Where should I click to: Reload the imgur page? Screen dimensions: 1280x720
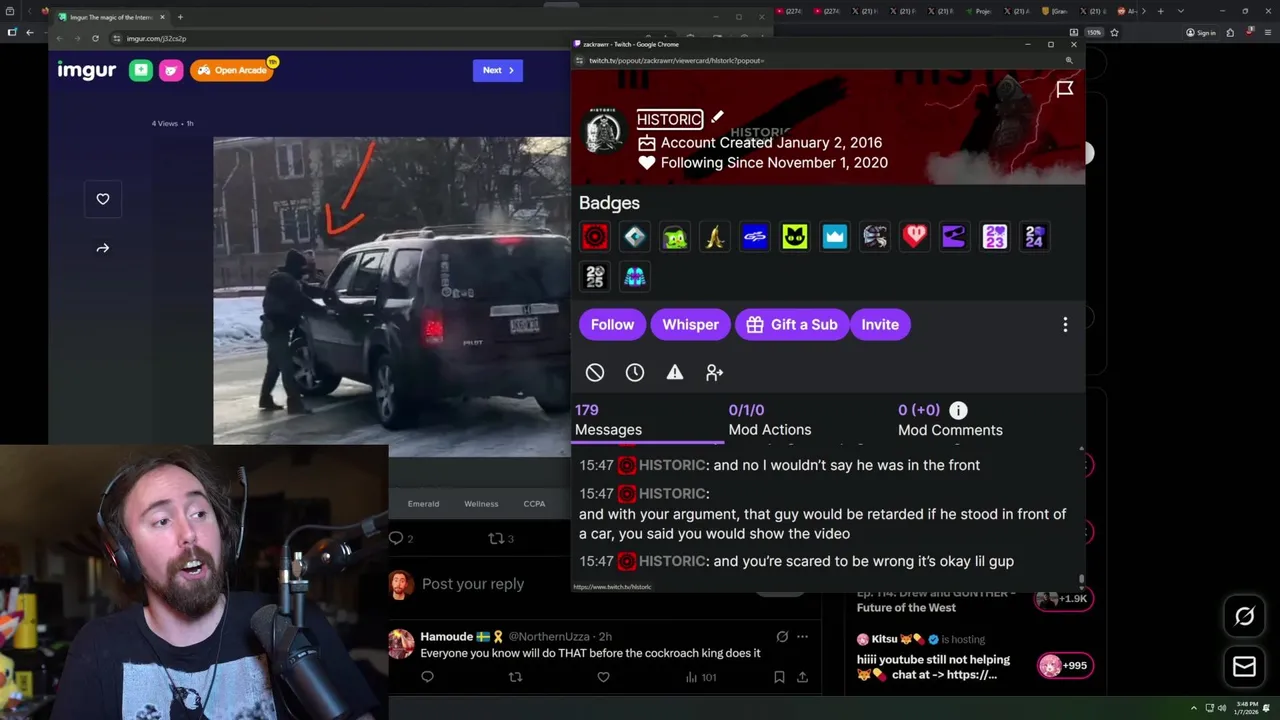pos(95,38)
